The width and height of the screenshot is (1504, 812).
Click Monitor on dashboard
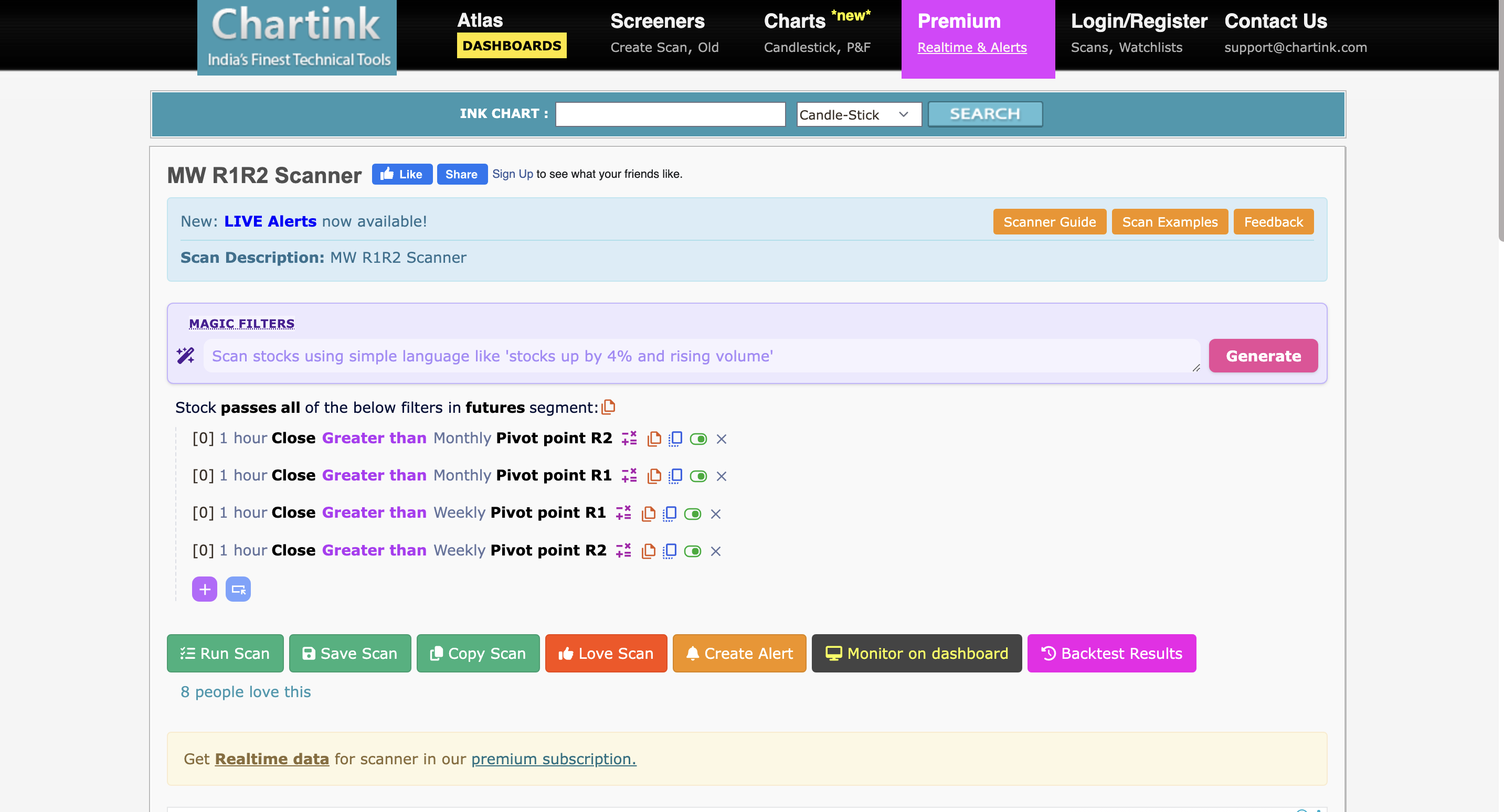(x=917, y=653)
